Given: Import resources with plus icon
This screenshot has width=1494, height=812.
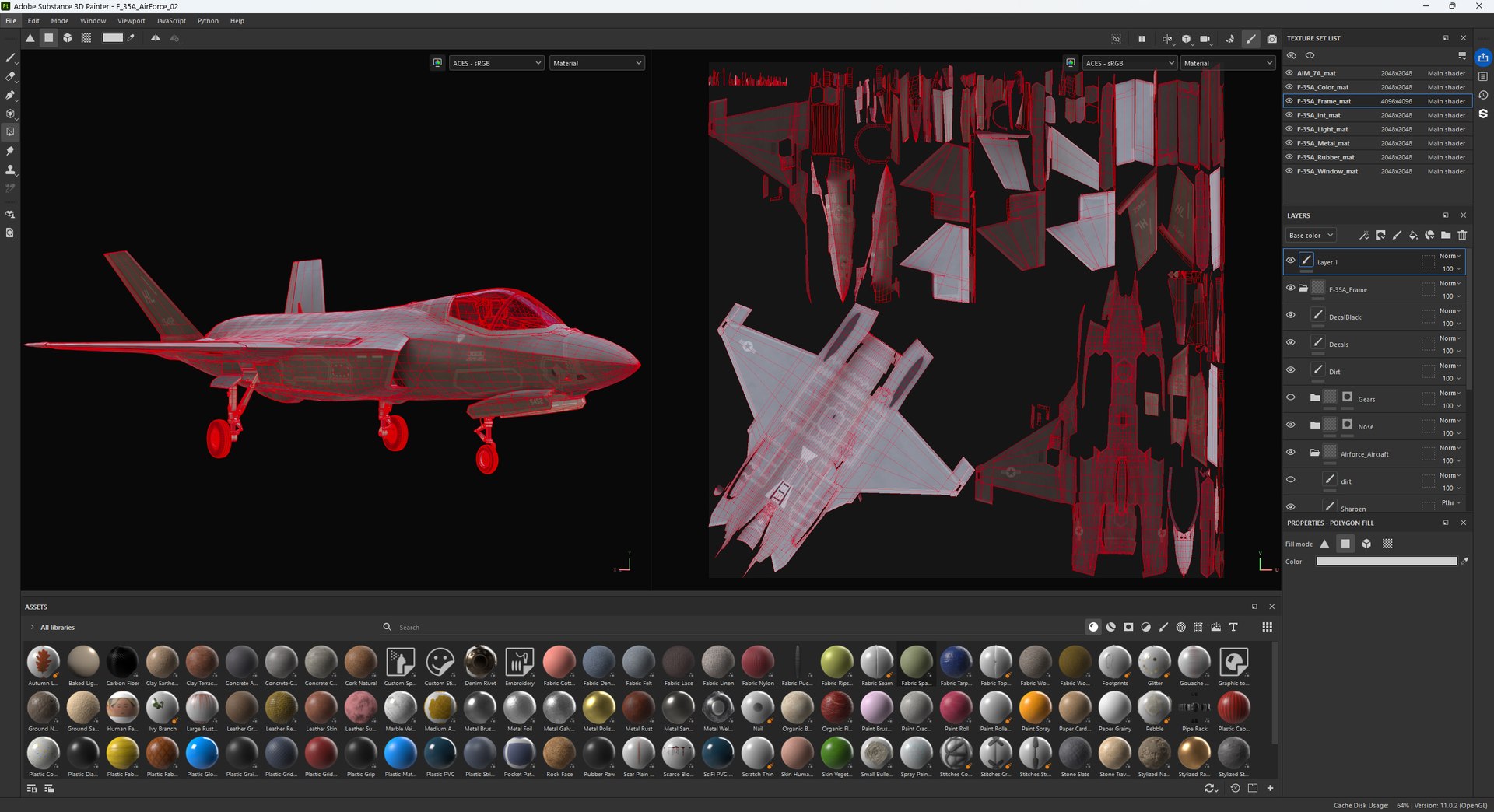Looking at the screenshot, I should [x=1270, y=788].
